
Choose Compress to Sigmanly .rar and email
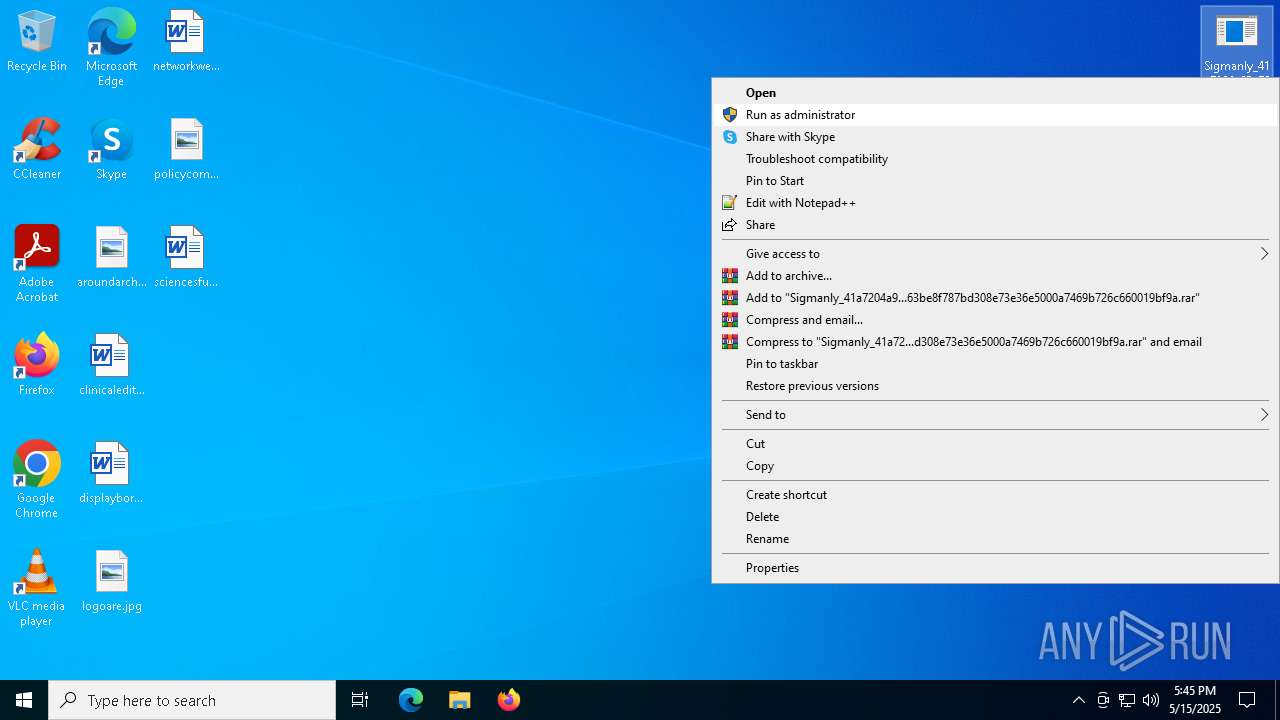pyautogui.click(x=995, y=342)
